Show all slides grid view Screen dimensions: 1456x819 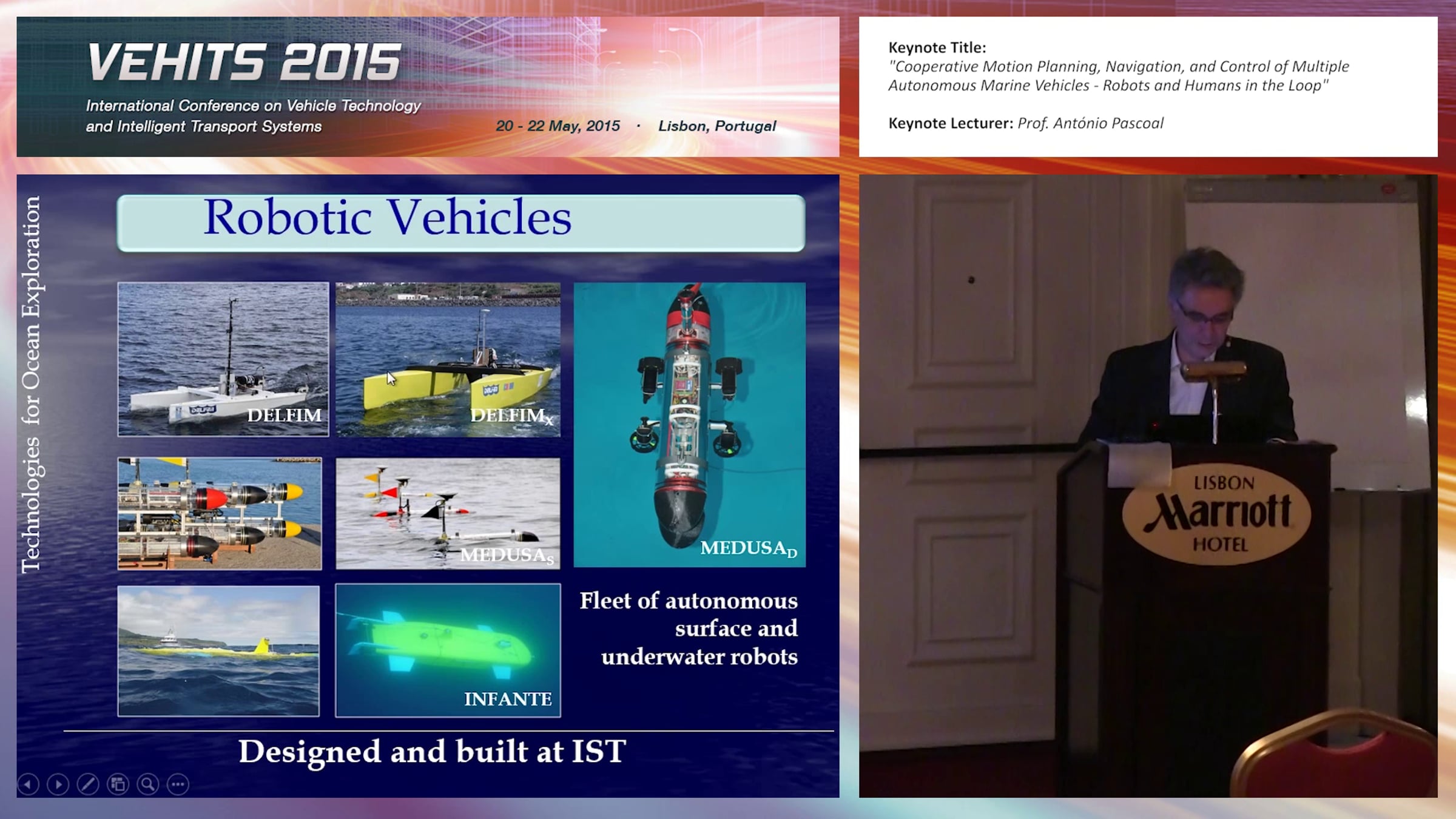coord(118,784)
